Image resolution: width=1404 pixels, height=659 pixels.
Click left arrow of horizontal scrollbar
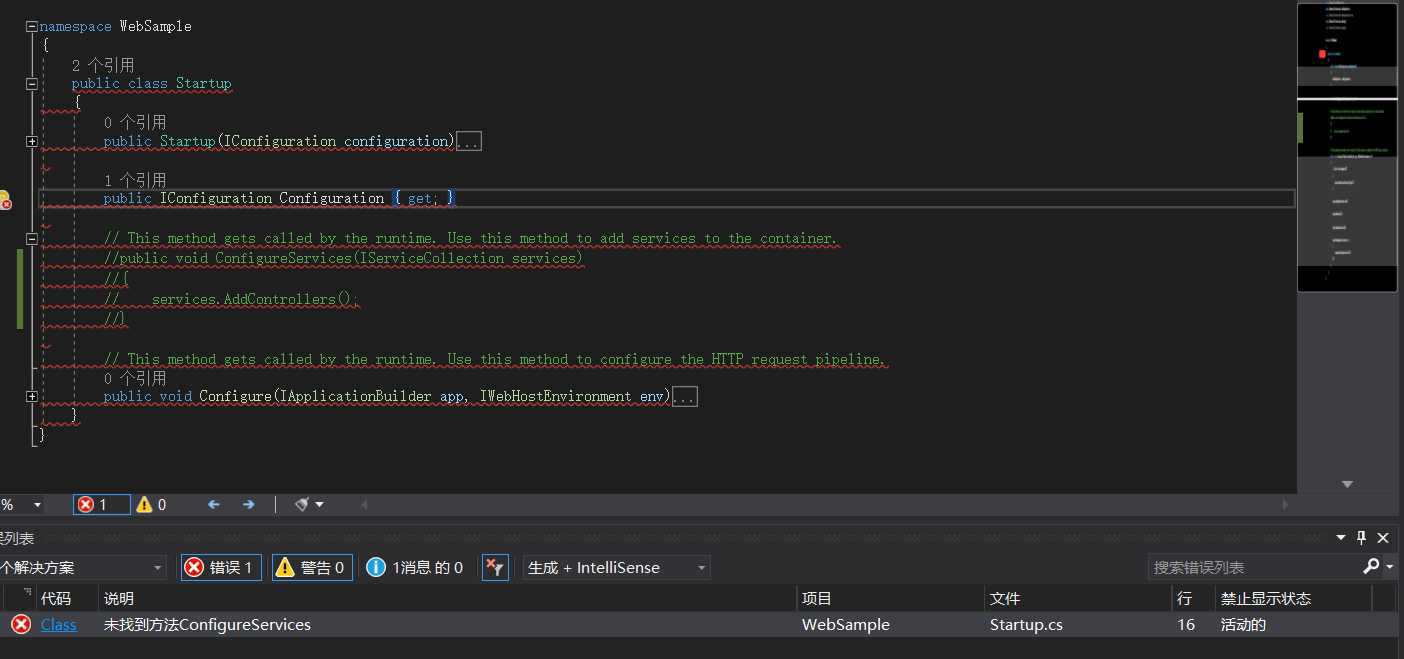[x=364, y=505]
